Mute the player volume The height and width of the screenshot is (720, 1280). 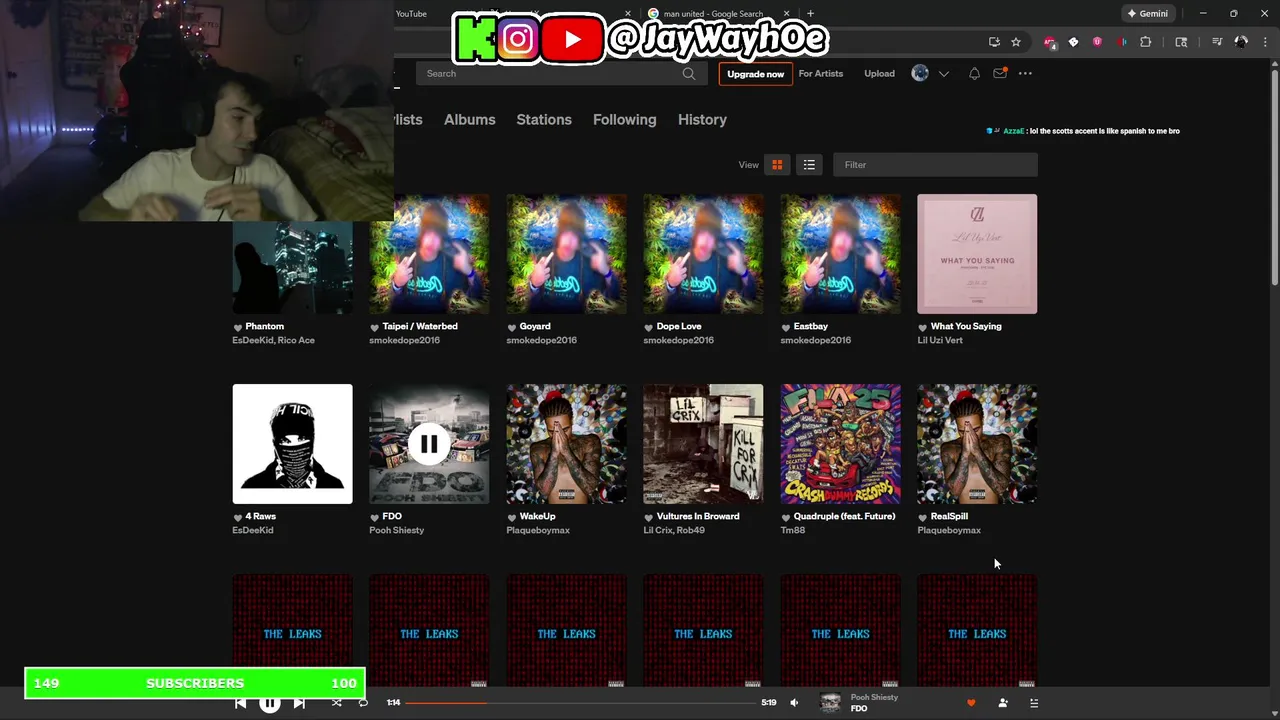[x=794, y=703]
